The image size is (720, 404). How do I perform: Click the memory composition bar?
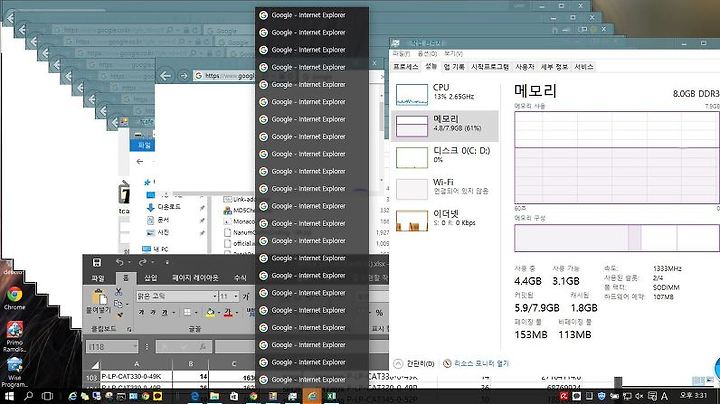tap(617, 238)
